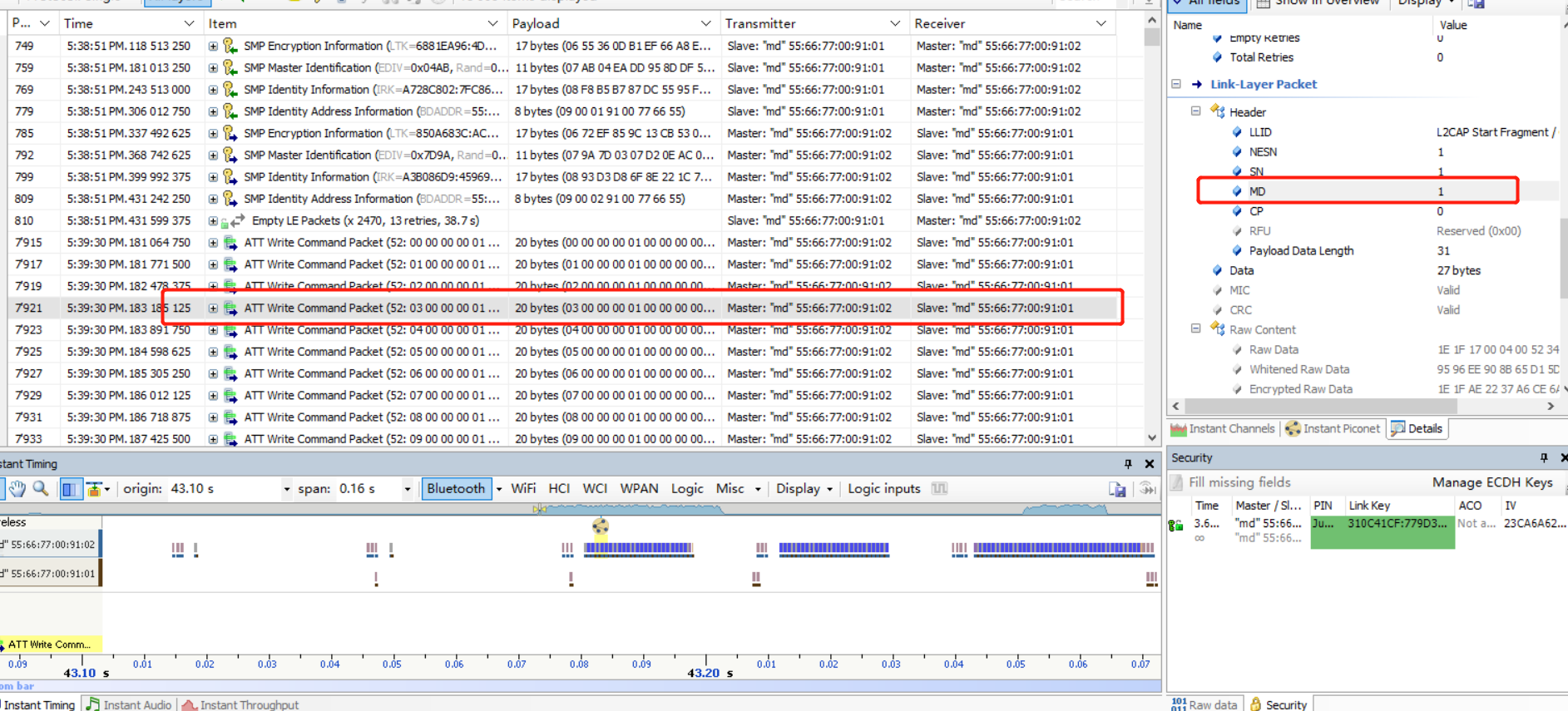
Task: Click key icon of SMP Encryption Information row 749
Action: pos(230,46)
